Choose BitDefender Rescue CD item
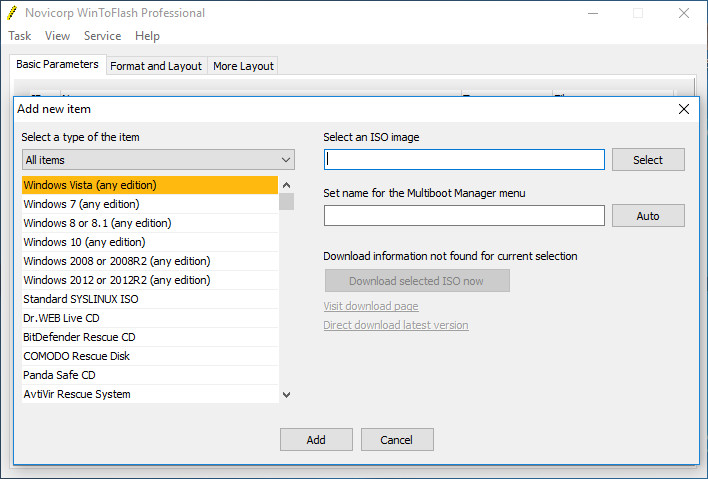Image resolution: width=708 pixels, height=479 pixels. pyautogui.click(x=150, y=337)
